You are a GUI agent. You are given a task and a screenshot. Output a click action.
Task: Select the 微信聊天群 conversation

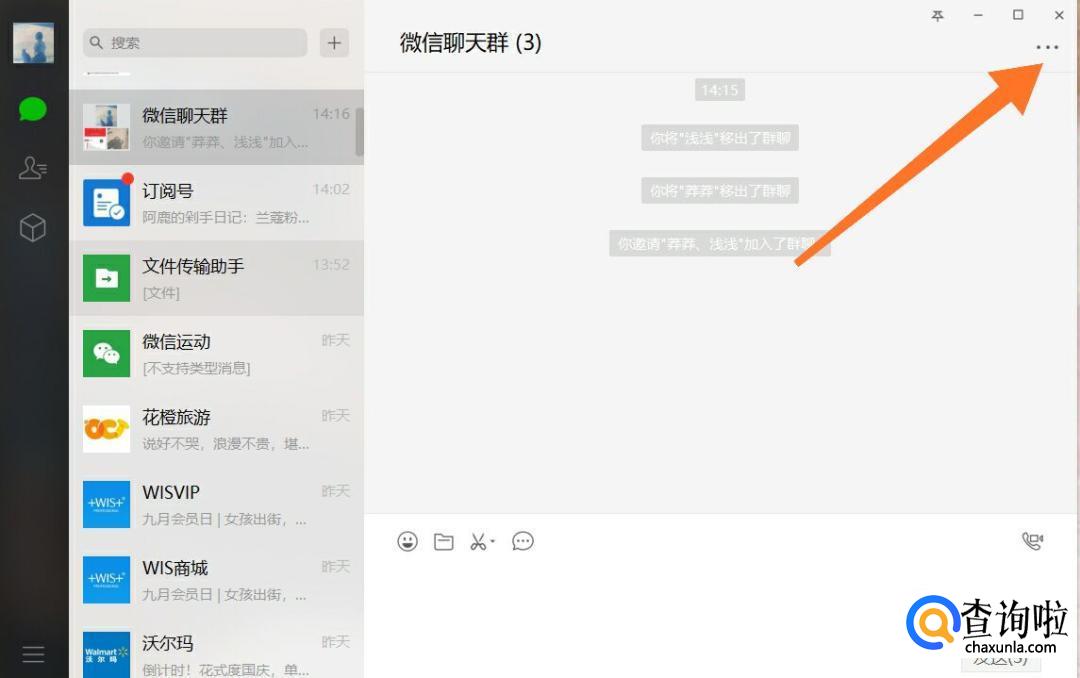(x=216, y=127)
